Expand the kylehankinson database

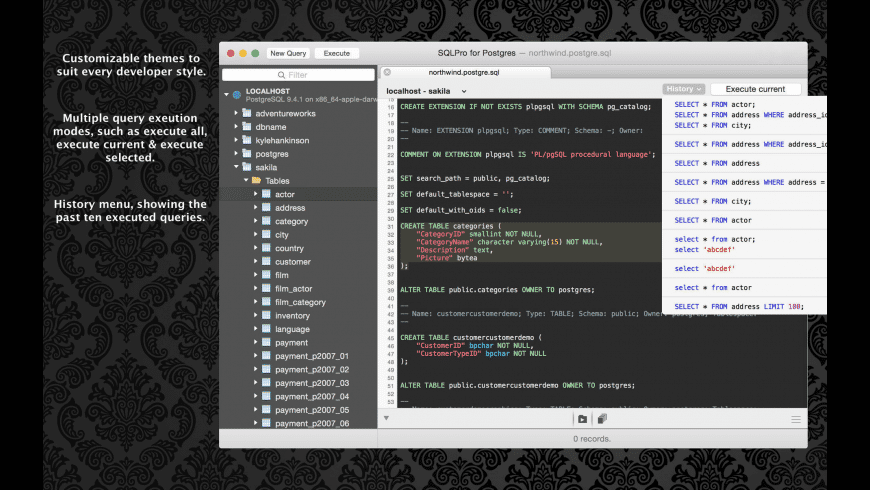pos(236,140)
